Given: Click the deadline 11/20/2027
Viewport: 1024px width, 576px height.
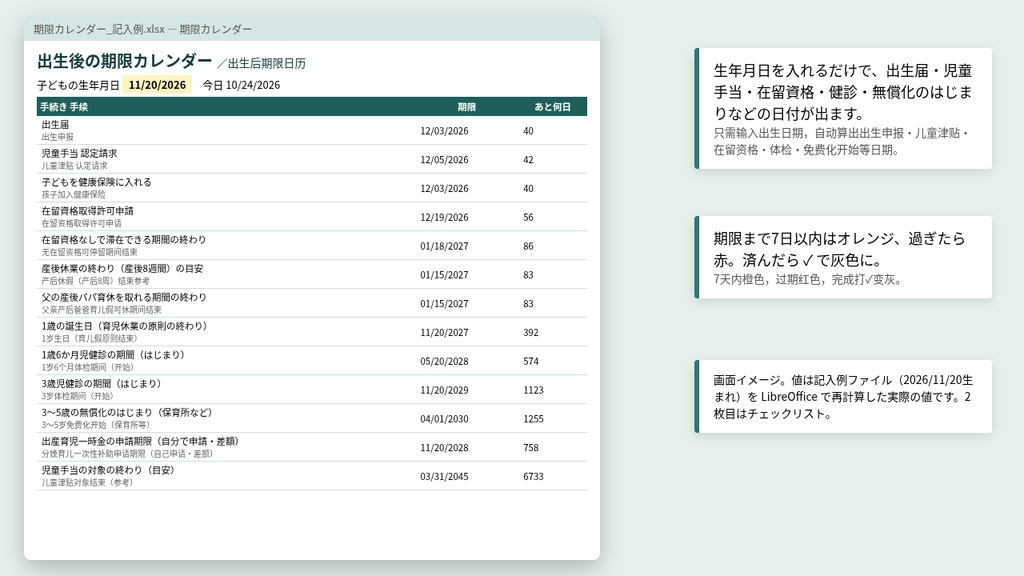Looking at the screenshot, I should pos(444,332).
